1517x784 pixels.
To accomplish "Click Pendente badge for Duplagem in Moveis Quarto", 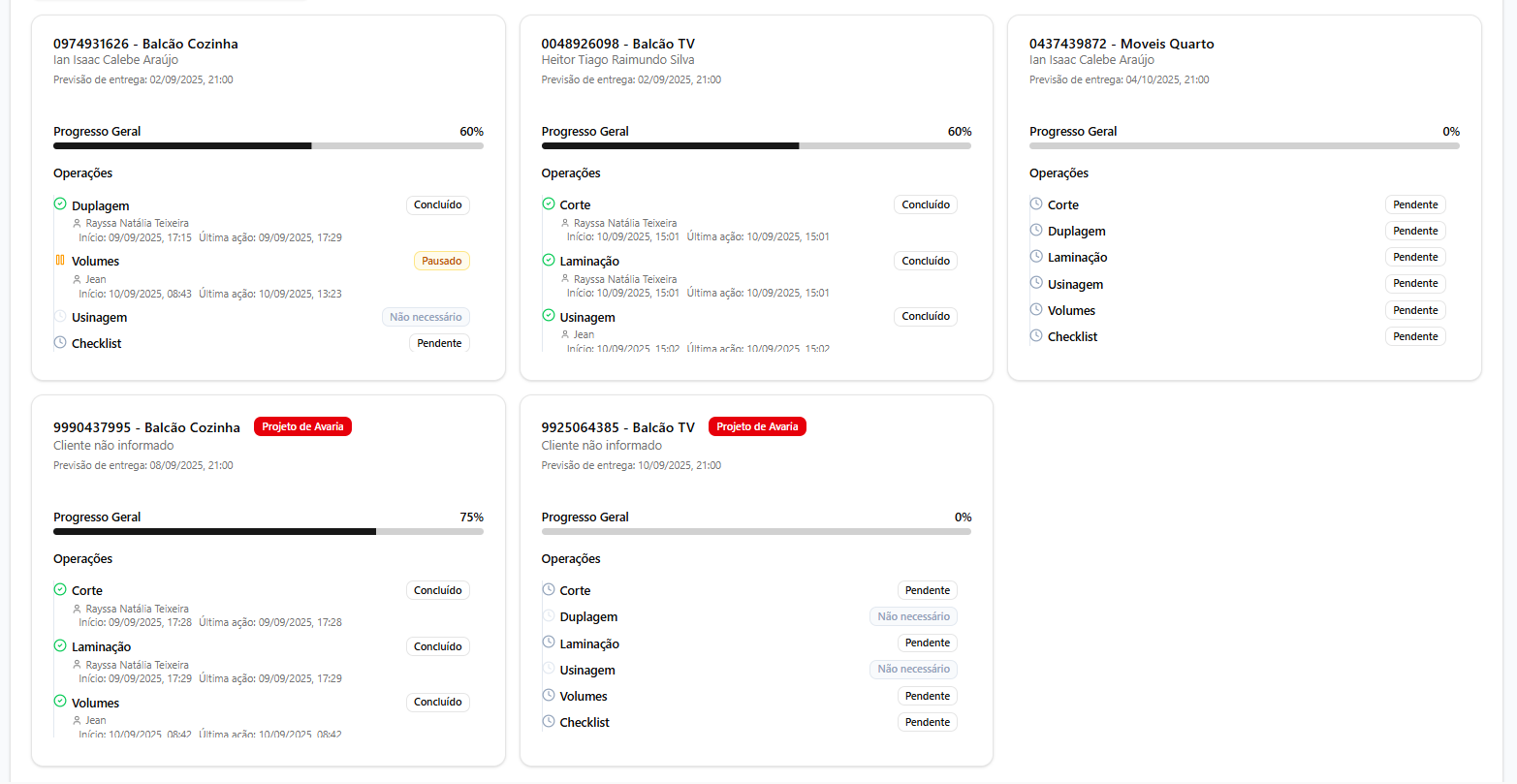I will (1414, 231).
